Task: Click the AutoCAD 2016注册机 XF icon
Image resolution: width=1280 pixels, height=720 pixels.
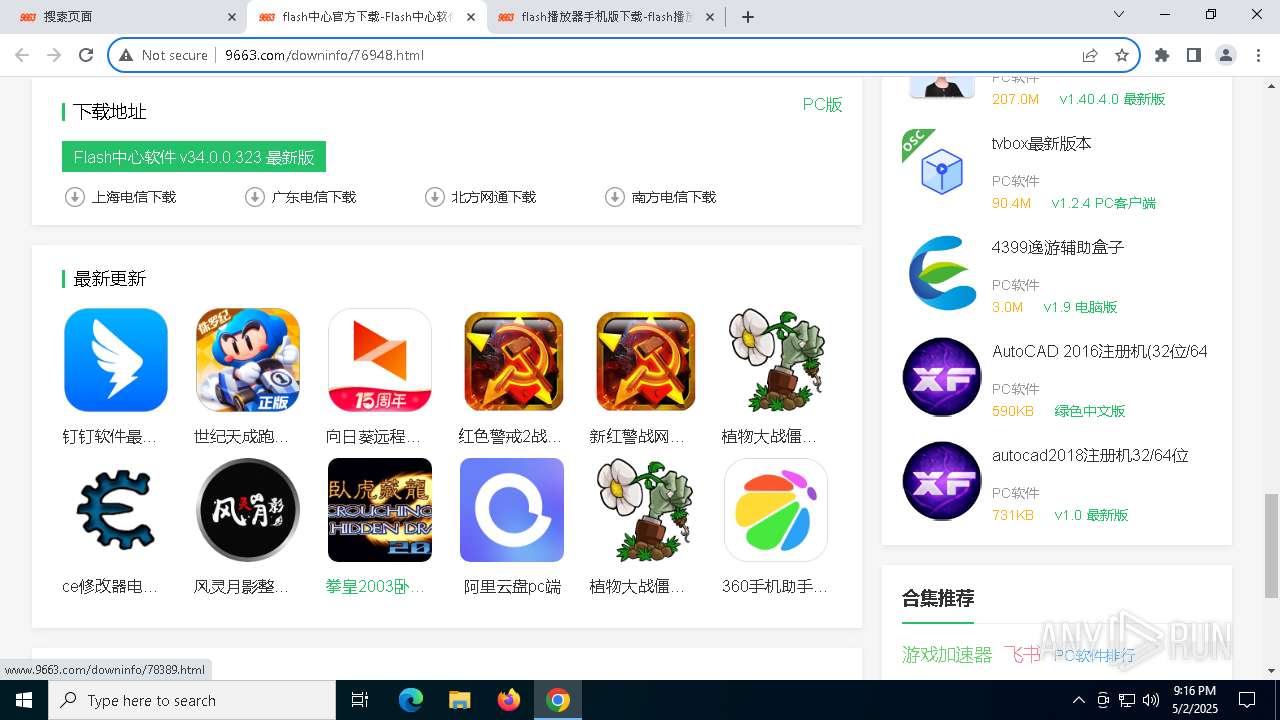Action: click(x=942, y=377)
